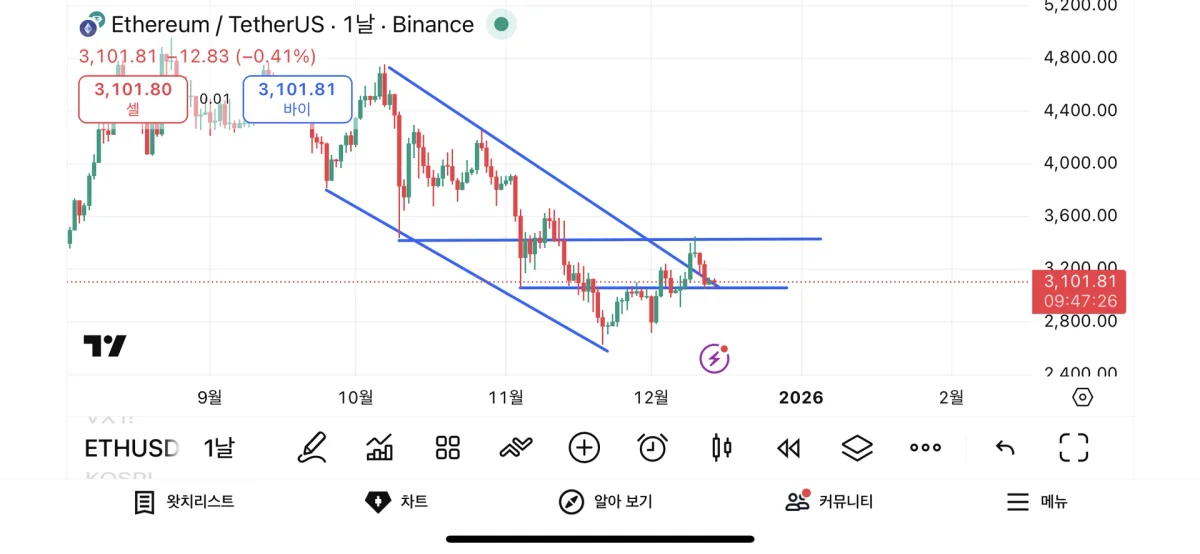The image size is (1200, 554).
Task: Expand the three-dot more options menu
Action: [x=925, y=447]
